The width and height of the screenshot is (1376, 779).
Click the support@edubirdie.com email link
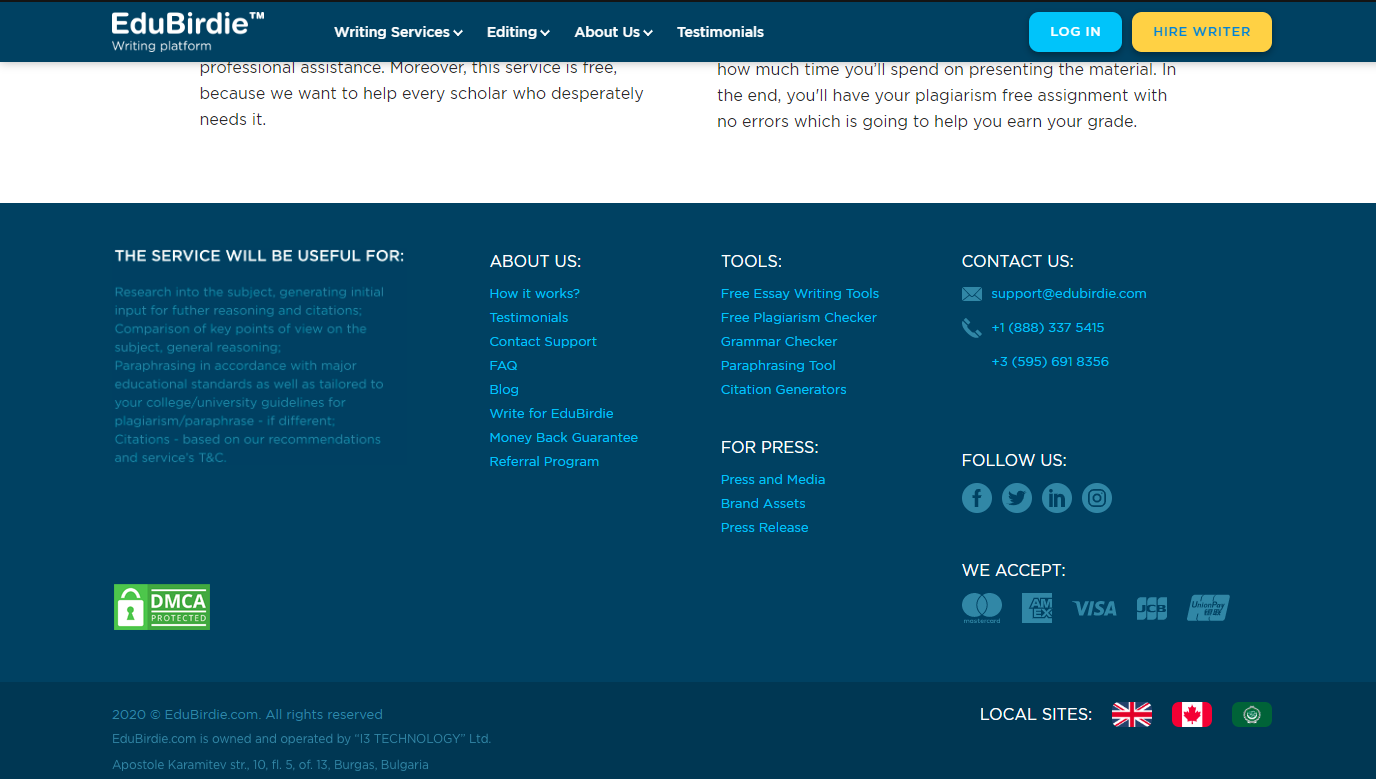tap(1069, 293)
